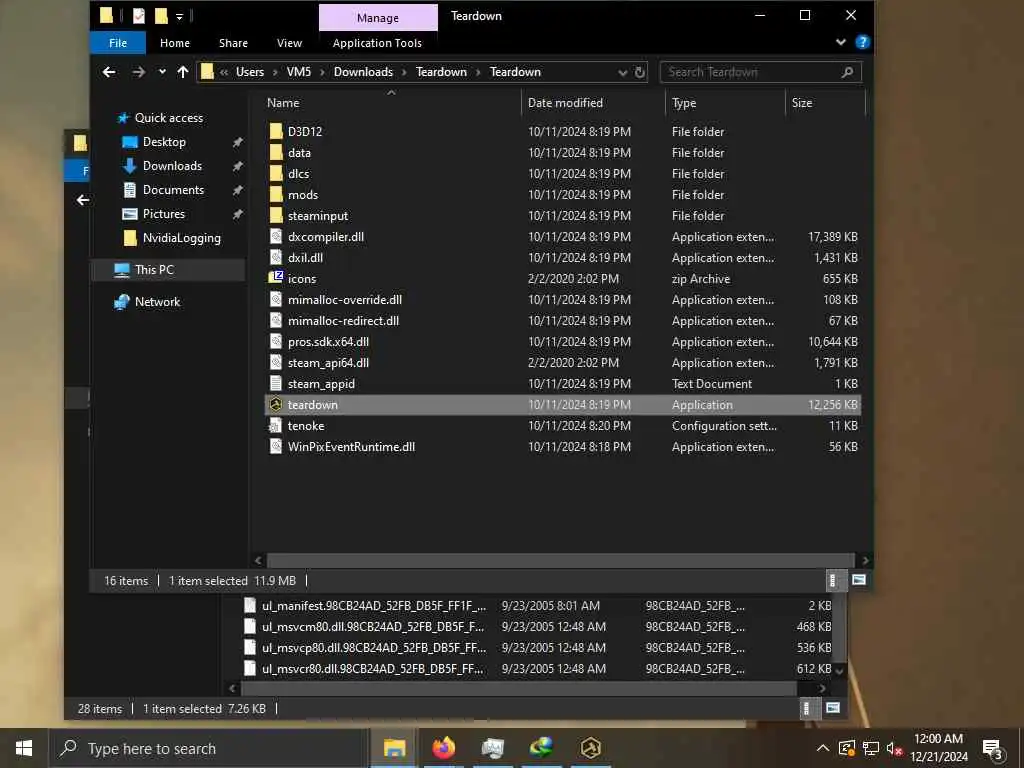The image size is (1024, 768).
Task: Select Documents in navigation pane
Action: [174, 190]
